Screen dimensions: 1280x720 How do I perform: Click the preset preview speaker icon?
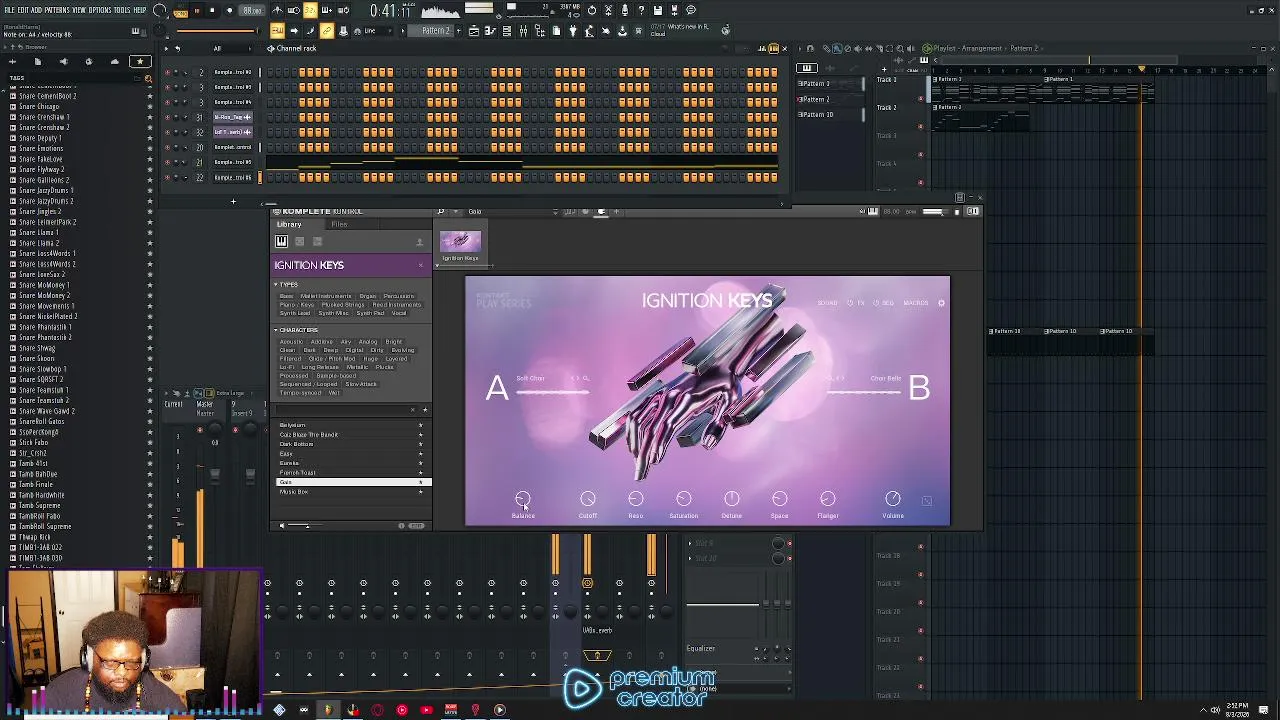(x=282, y=526)
